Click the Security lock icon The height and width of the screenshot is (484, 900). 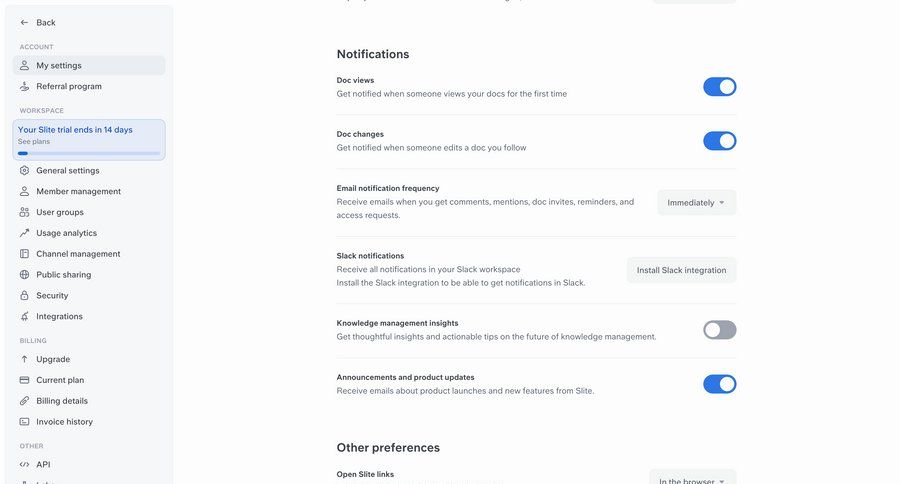25,296
